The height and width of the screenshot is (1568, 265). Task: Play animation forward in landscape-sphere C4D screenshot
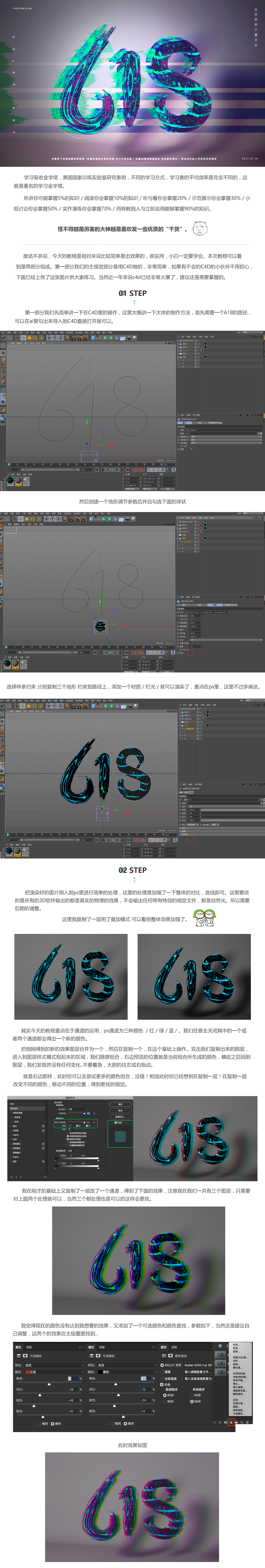pos(110,653)
